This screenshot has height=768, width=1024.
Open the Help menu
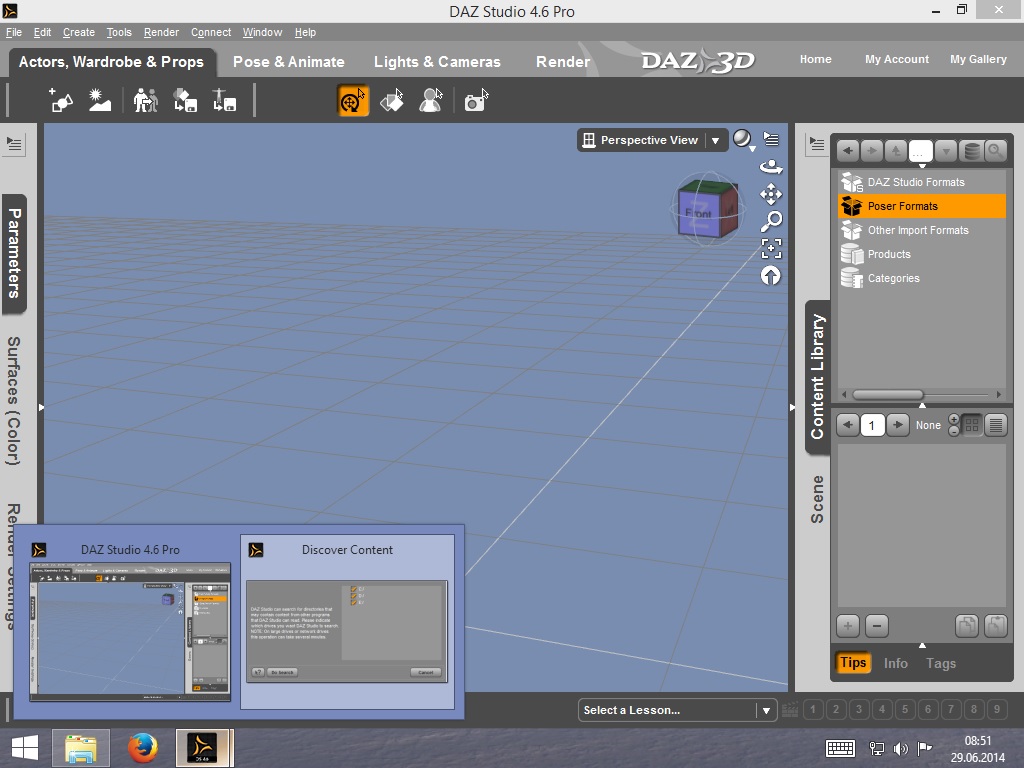click(x=305, y=32)
